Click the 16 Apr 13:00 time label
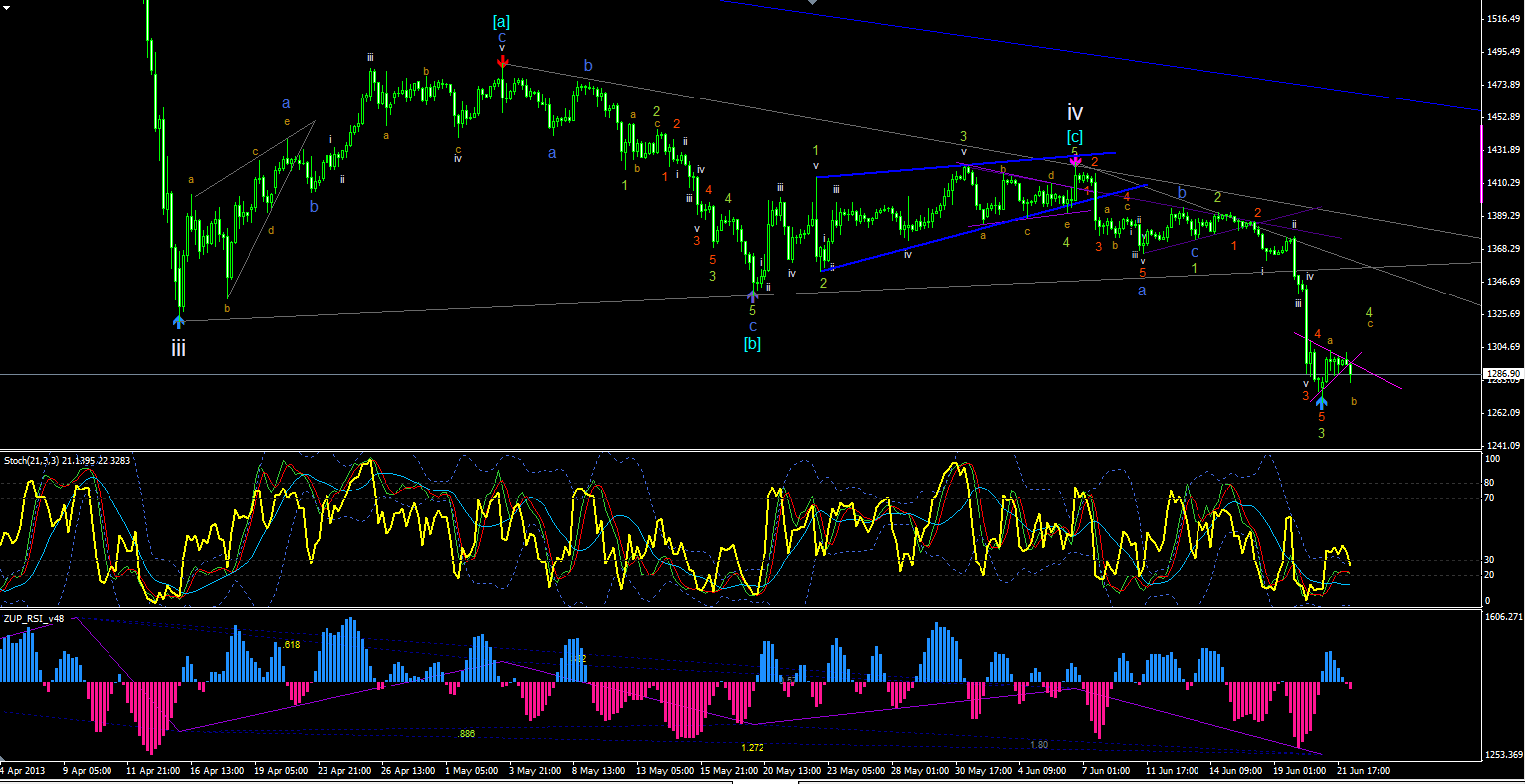Screen dimensions: 1525x784 pyautogui.click(x=216, y=770)
